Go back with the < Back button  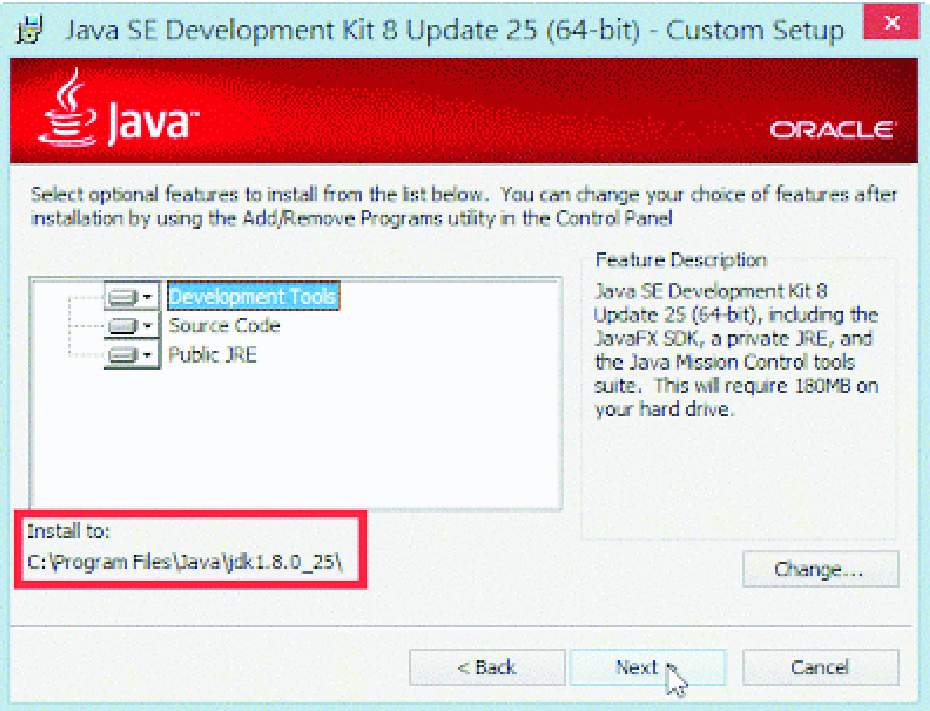click(486, 667)
